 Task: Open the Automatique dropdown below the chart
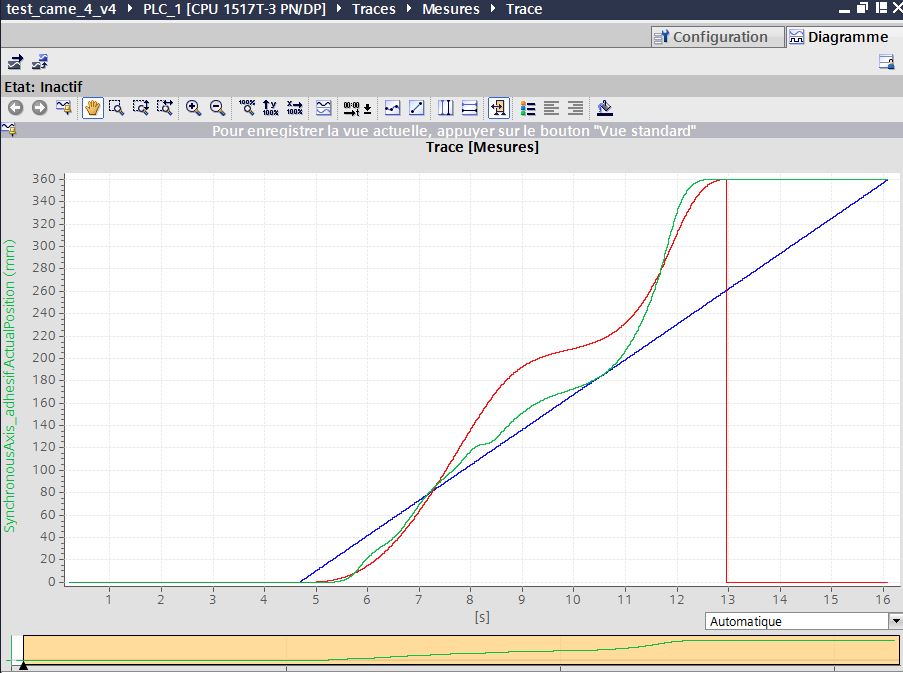pos(895,621)
